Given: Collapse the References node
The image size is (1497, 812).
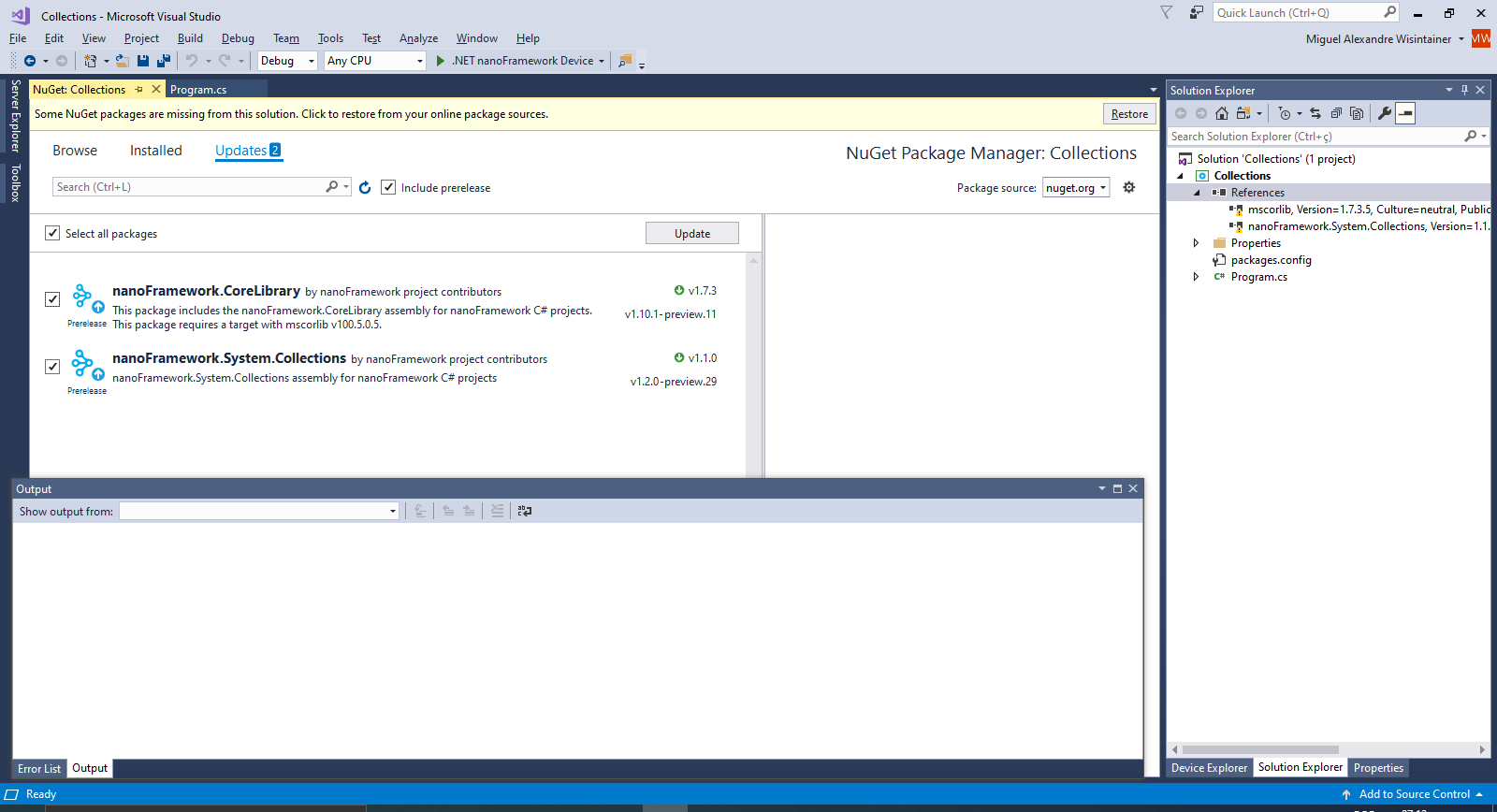Looking at the screenshot, I should pyautogui.click(x=1197, y=193).
